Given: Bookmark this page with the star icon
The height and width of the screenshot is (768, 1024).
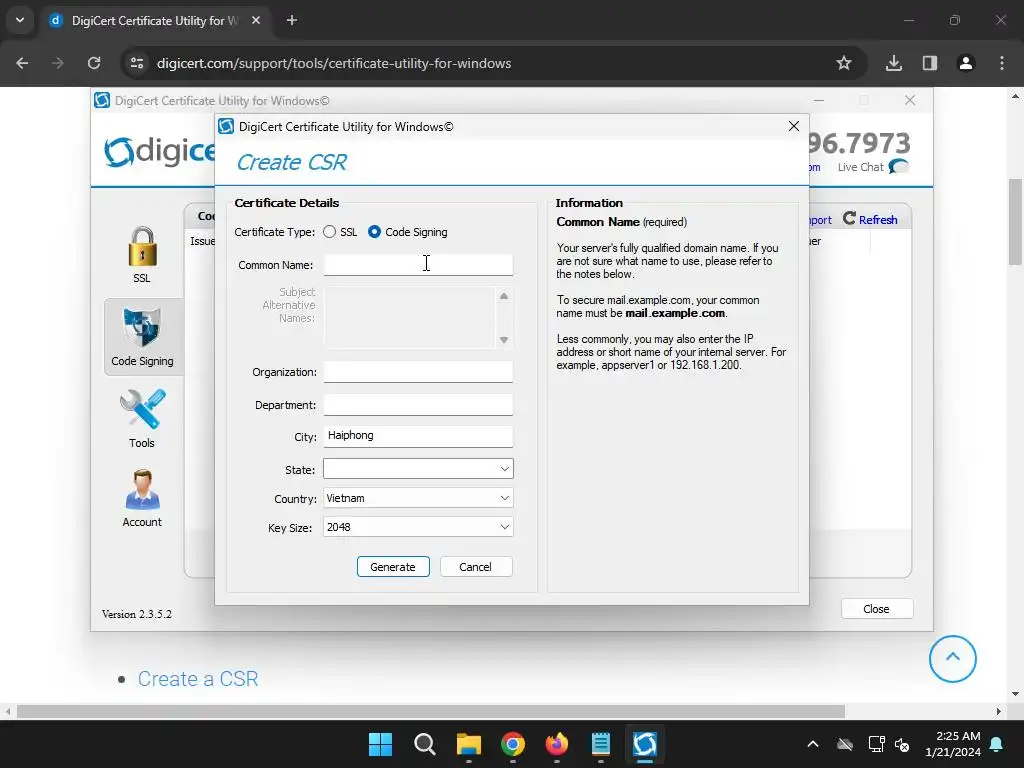Looking at the screenshot, I should [844, 63].
